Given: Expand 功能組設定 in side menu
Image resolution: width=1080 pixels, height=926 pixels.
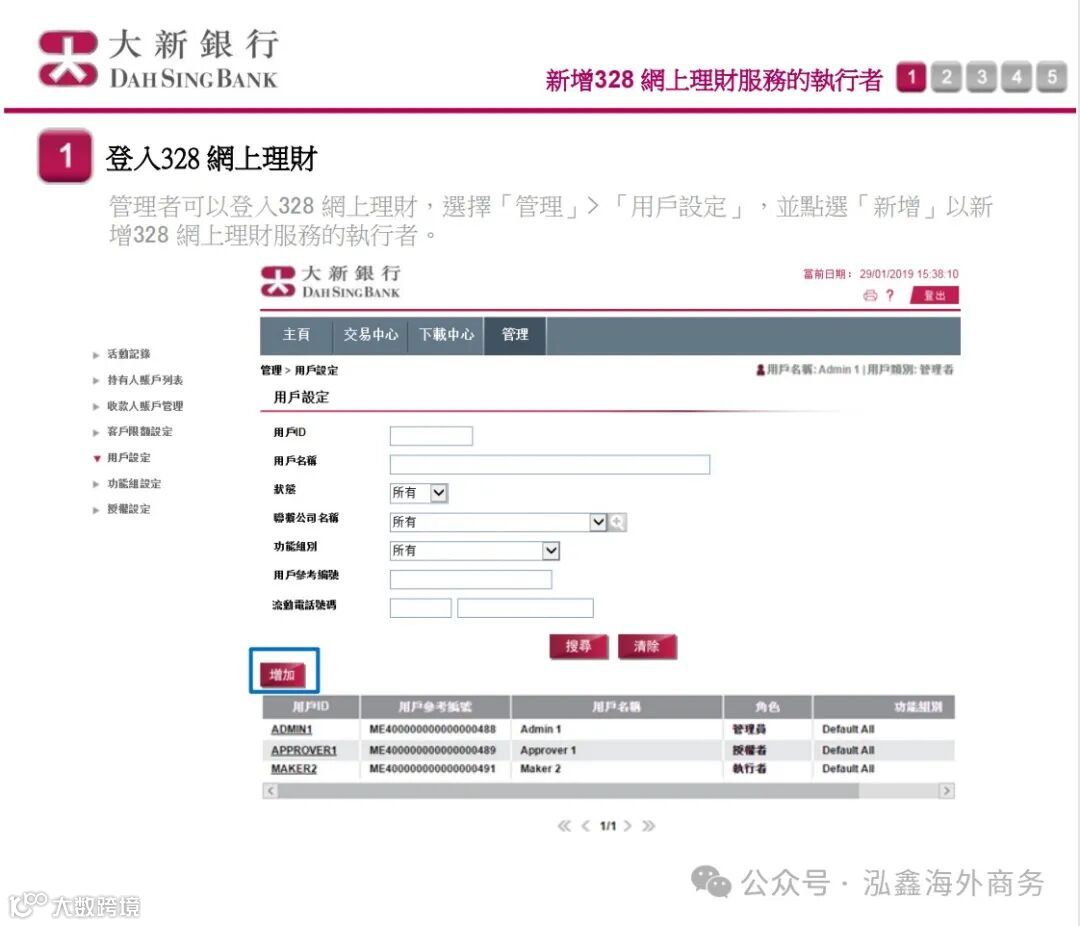Looking at the screenshot, I should pos(127,484).
